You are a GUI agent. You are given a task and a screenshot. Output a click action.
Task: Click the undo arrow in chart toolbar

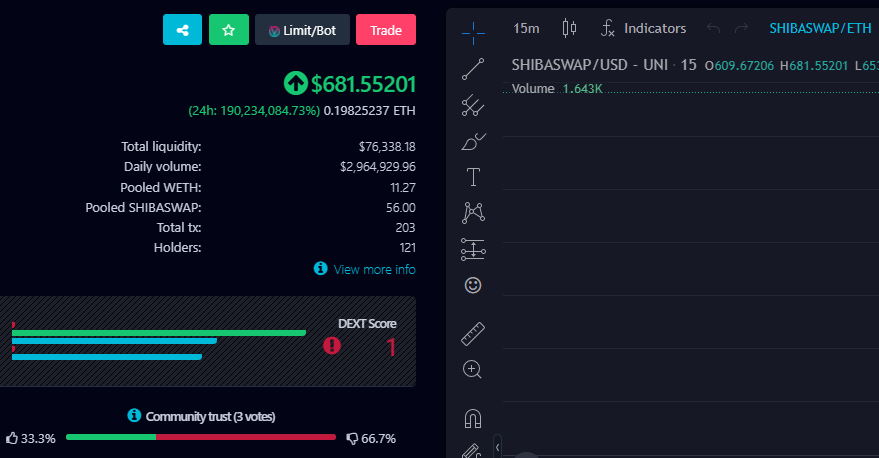pos(713,28)
